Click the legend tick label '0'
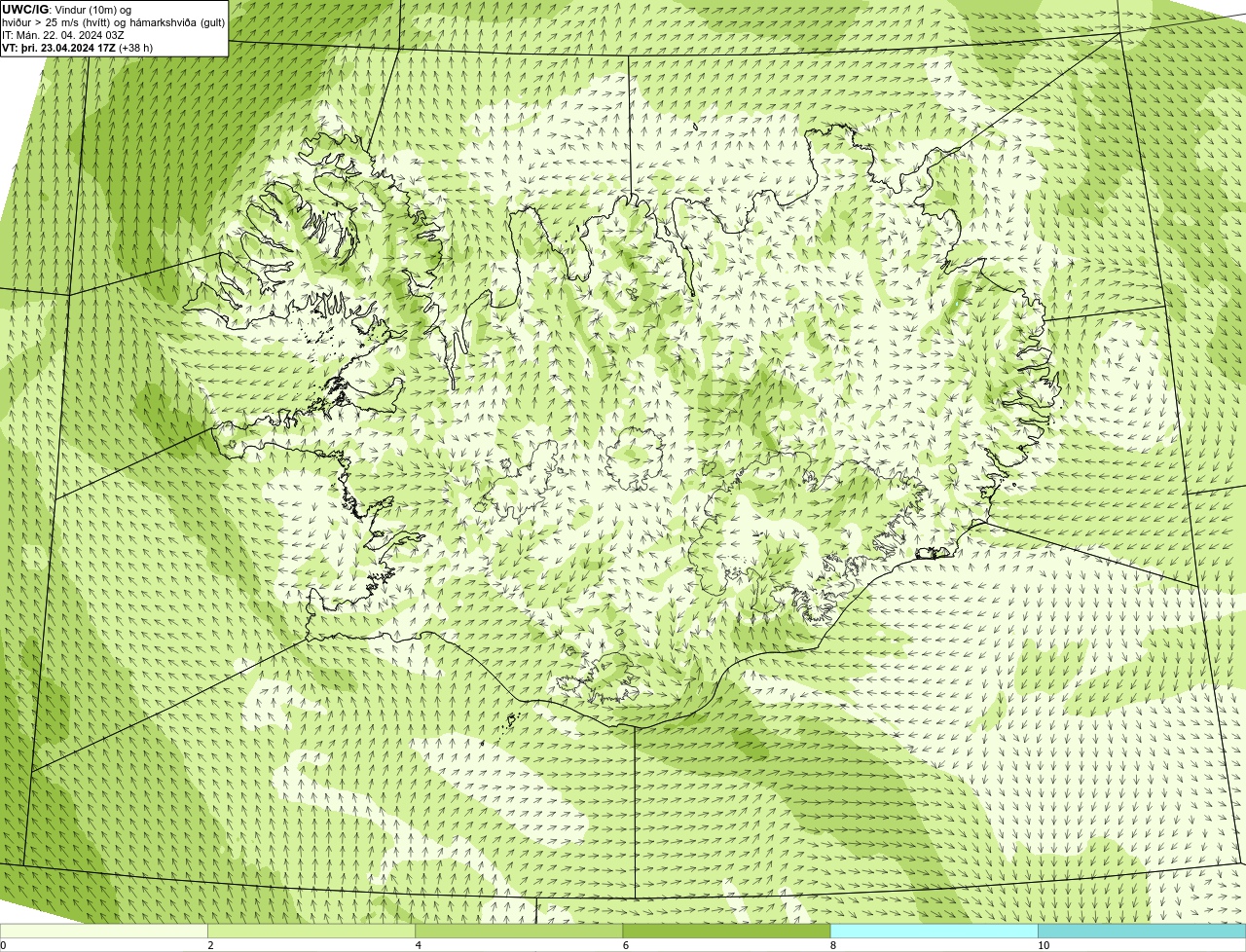This screenshot has width=1246, height=952. pyautogui.click(x=3, y=945)
